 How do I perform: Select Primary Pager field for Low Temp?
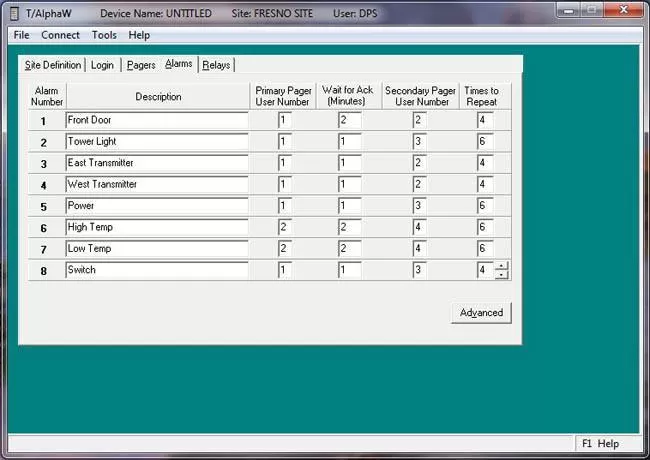click(x=285, y=249)
